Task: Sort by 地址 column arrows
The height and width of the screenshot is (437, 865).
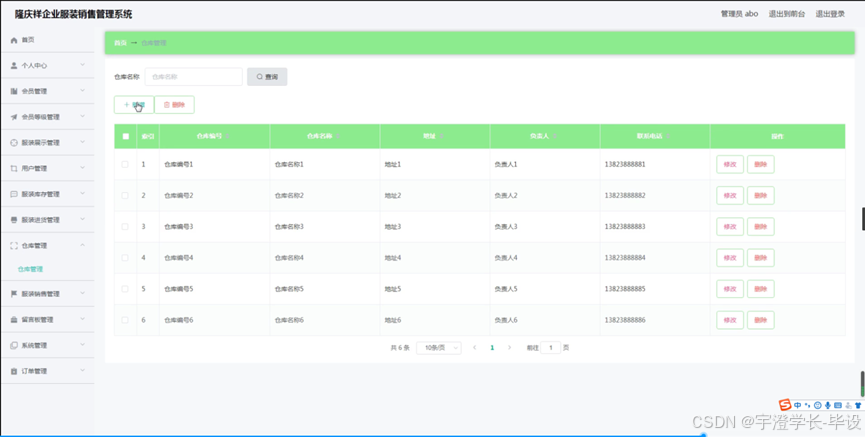Action: [441, 136]
